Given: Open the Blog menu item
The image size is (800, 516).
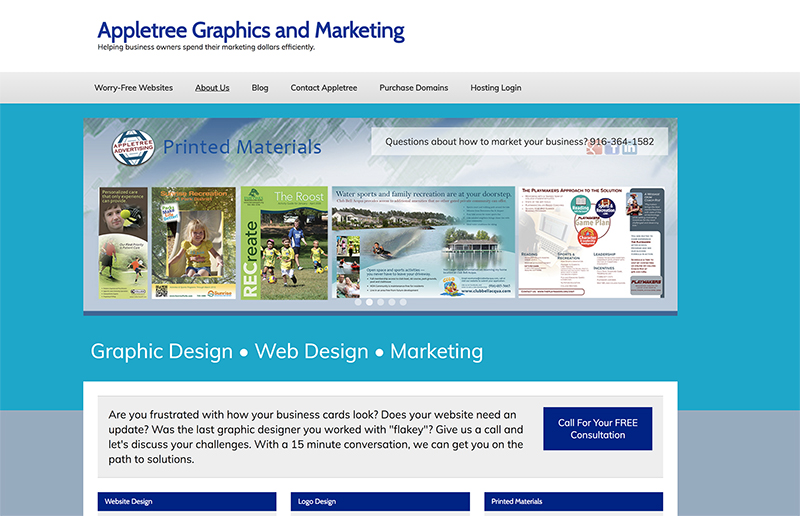Looking at the screenshot, I should tap(260, 88).
